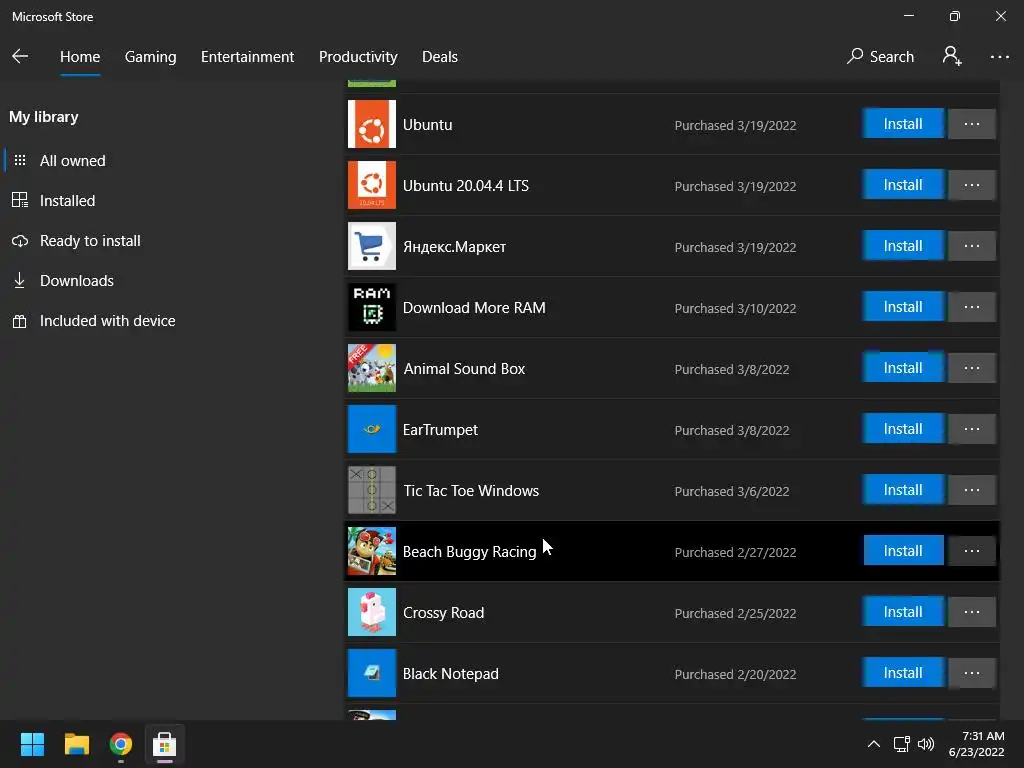Select All owned in My library
The image size is (1024, 768).
(72, 161)
